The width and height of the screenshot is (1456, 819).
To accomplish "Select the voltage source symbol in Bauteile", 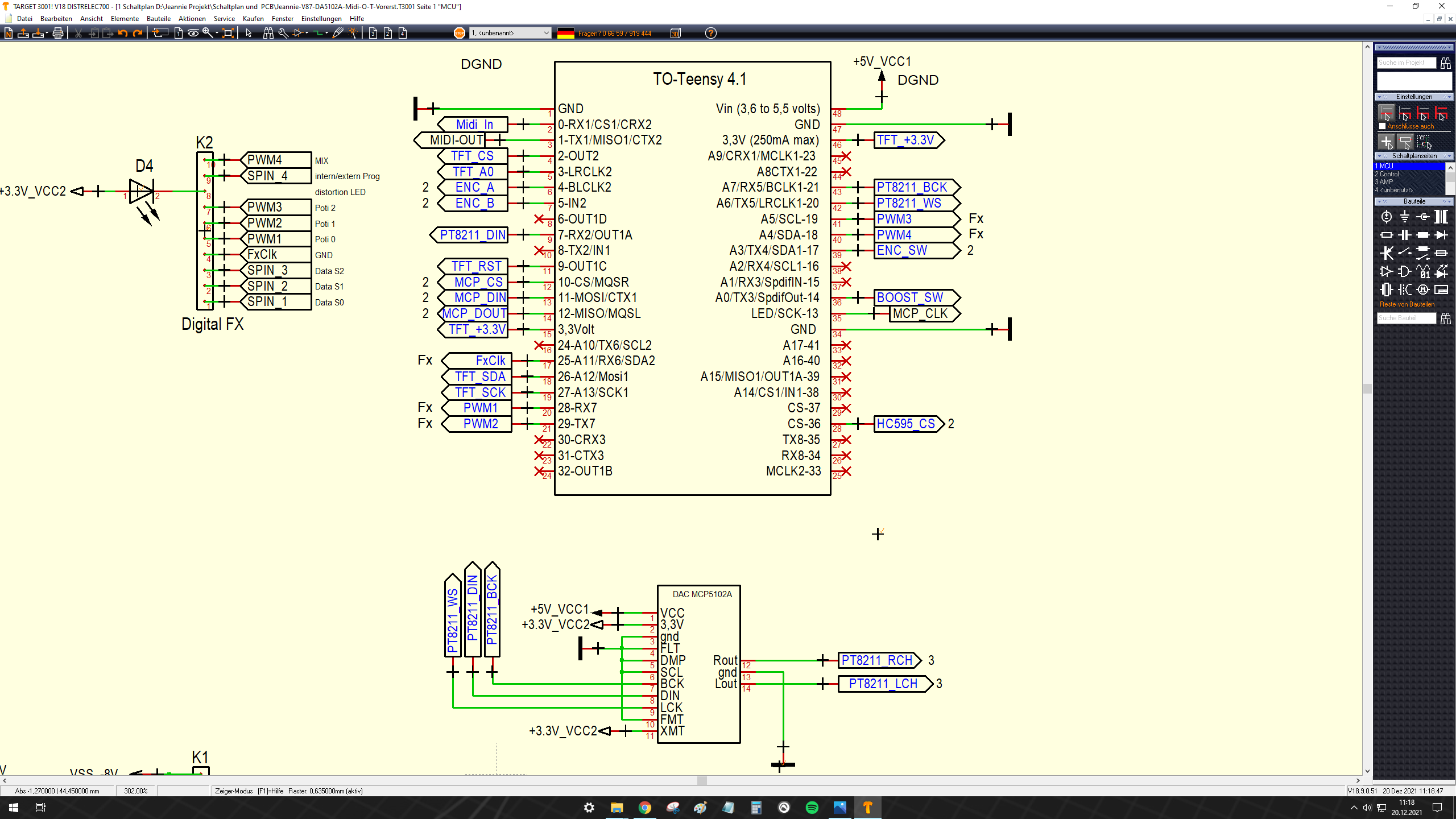I will coord(1387,217).
